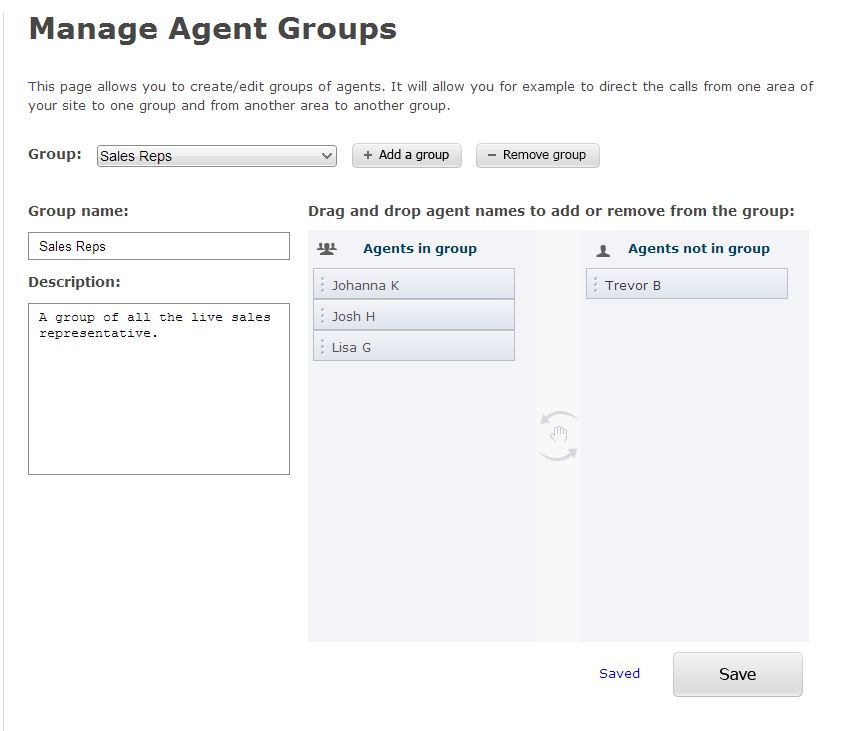The width and height of the screenshot is (846, 731).
Task: Open the Sales Reps group dropdown
Action: tap(217, 156)
